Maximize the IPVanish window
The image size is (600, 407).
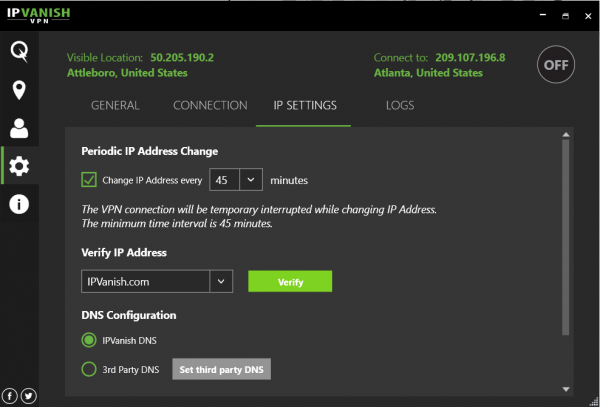point(566,16)
